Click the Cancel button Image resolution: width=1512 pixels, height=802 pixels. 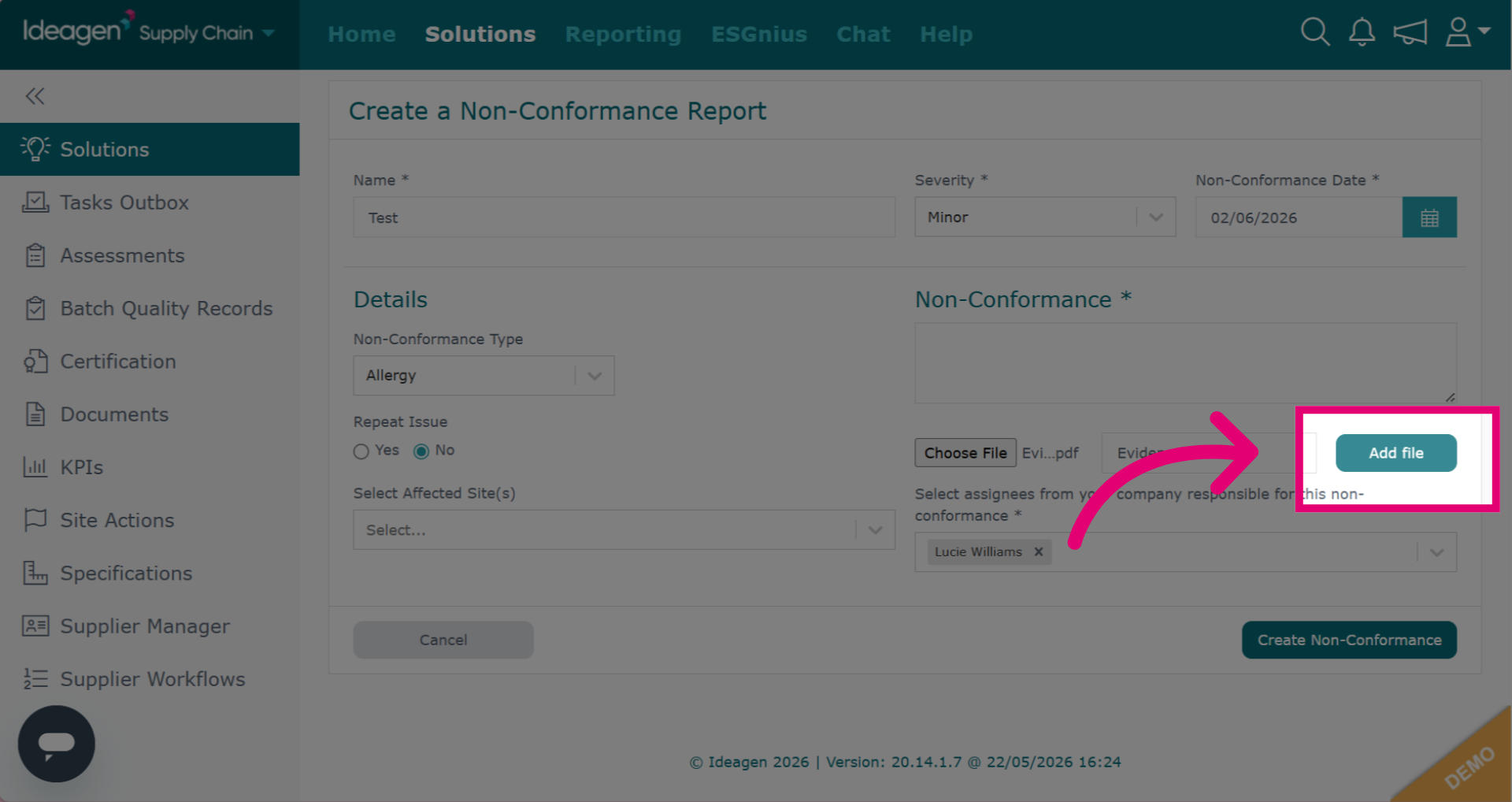[443, 640]
